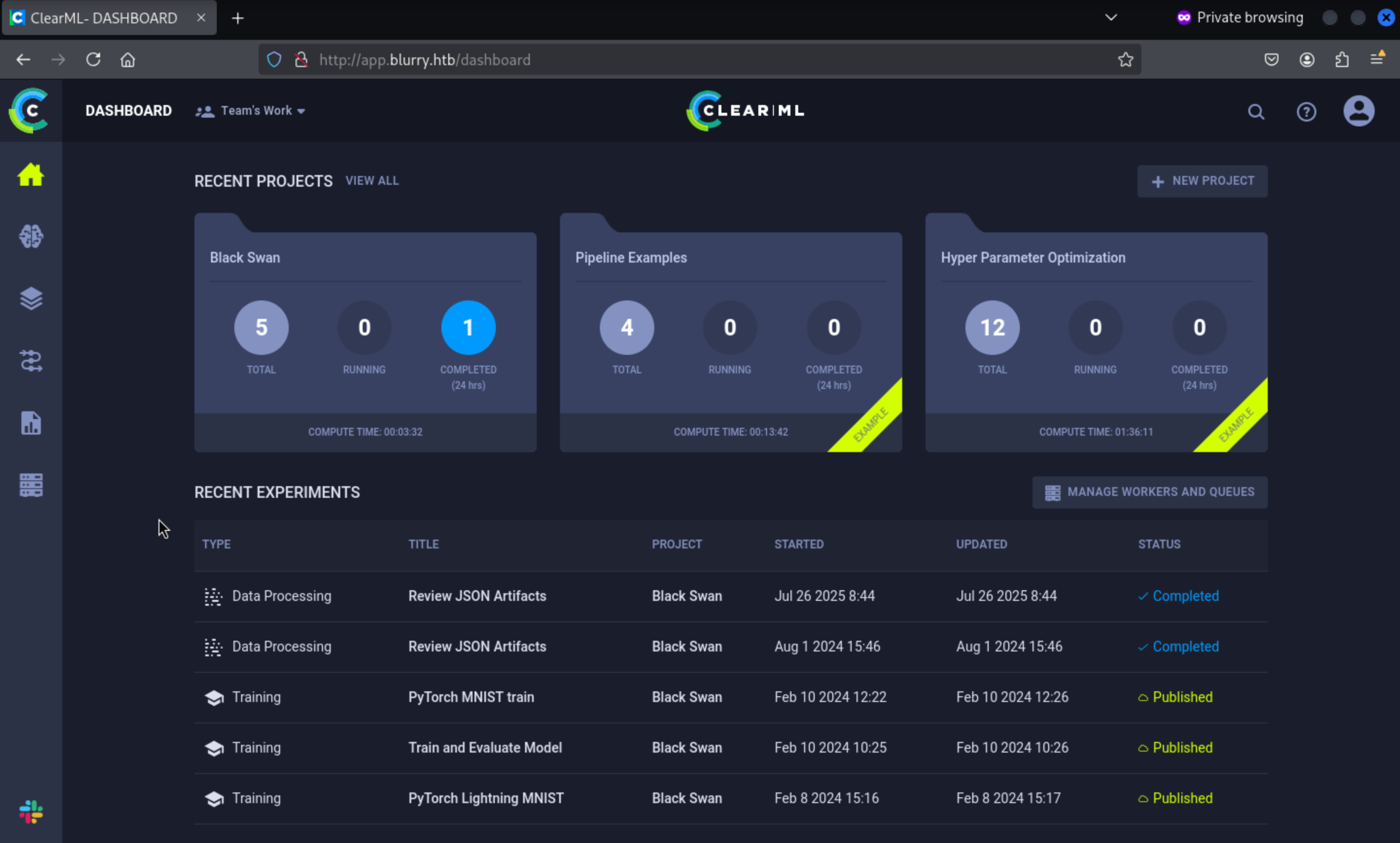The image size is (1400, 843).
Task: Click the browser home icon
Action: click(128, 60)
